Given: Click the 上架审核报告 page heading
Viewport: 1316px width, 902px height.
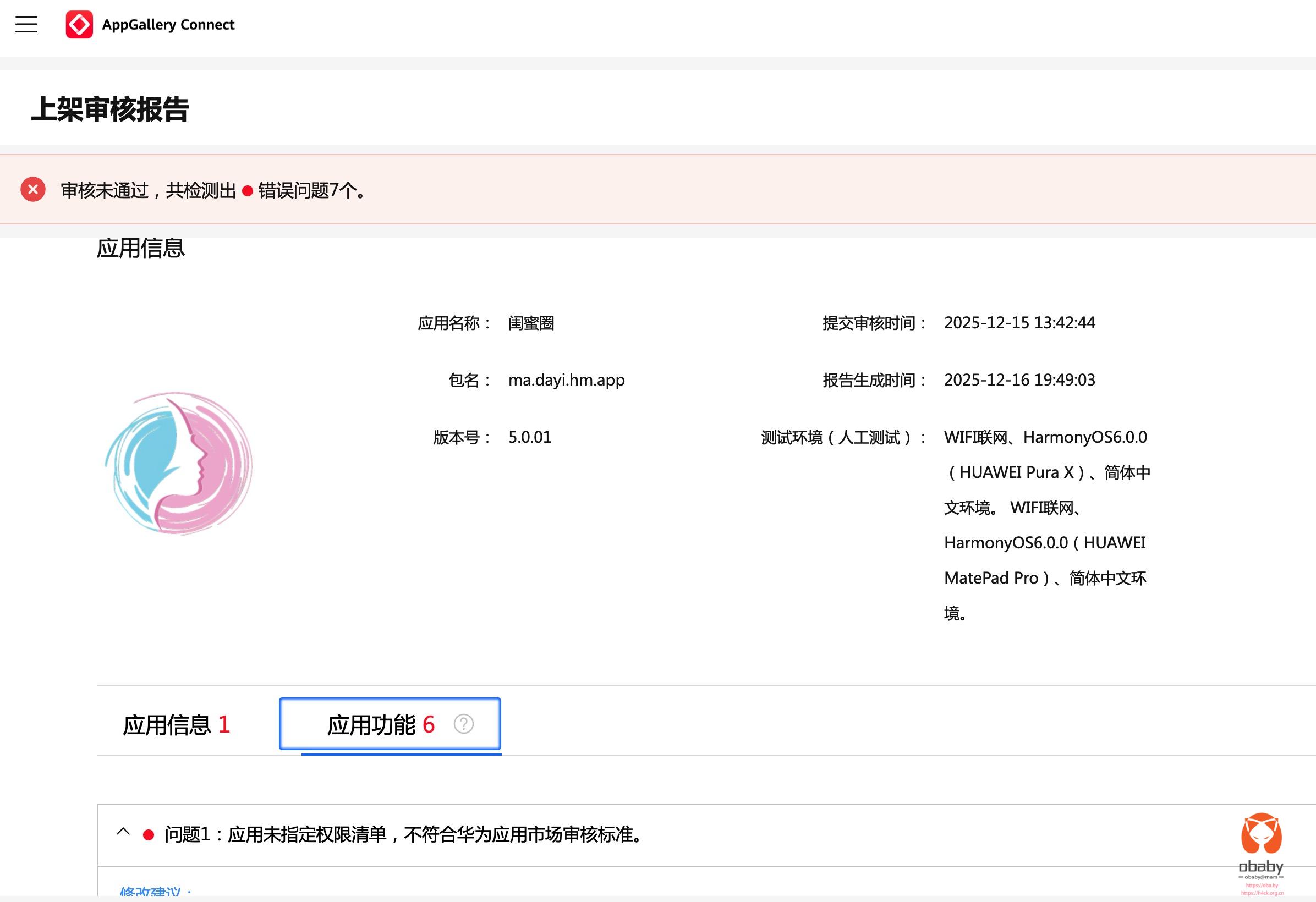Looking at the screenshot, I should (x=110, y=109).
